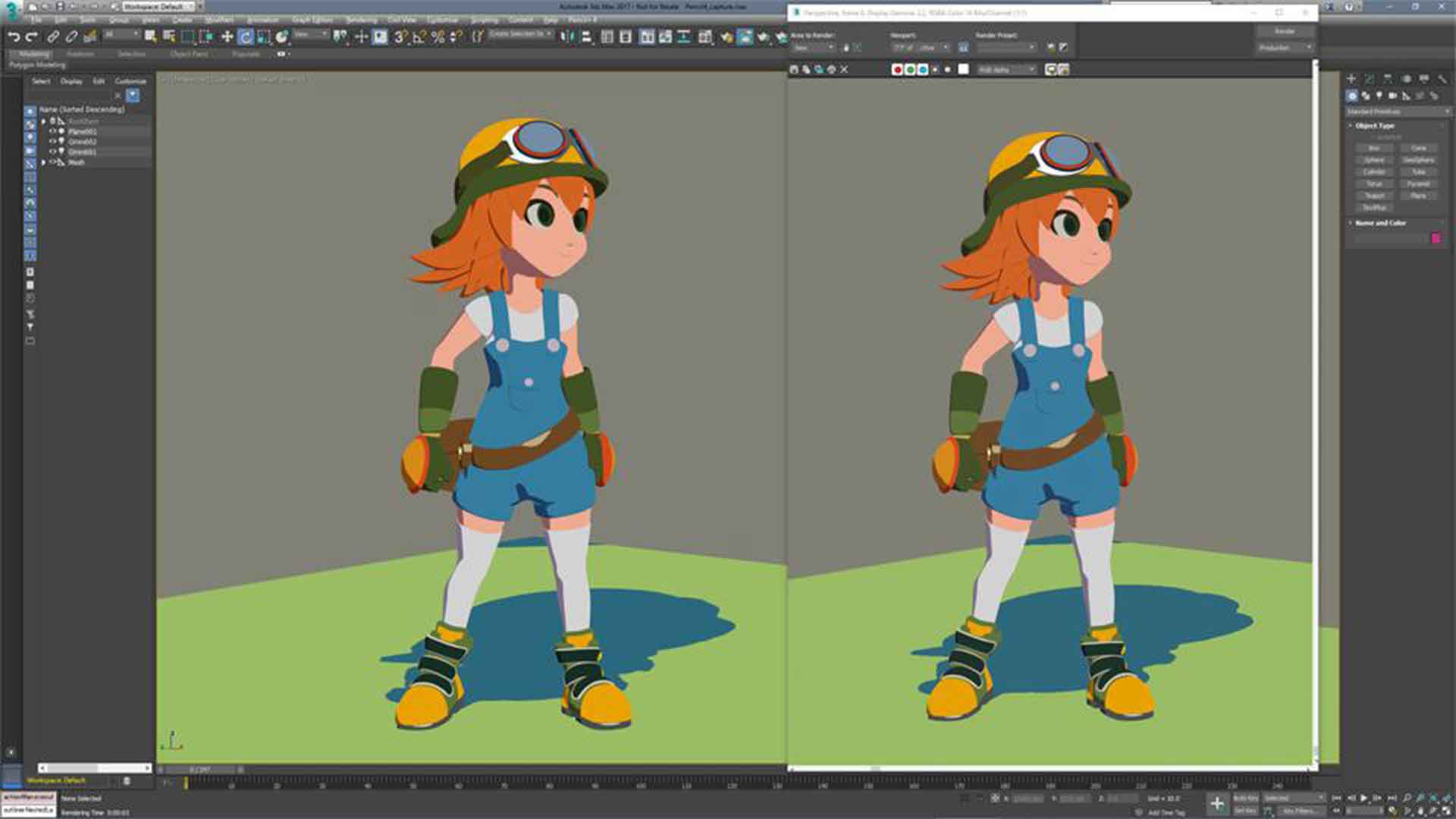Click the Render button
Image resolution: width=1456 pixels, height=819 pixels.
click(x=1284, y=31)
